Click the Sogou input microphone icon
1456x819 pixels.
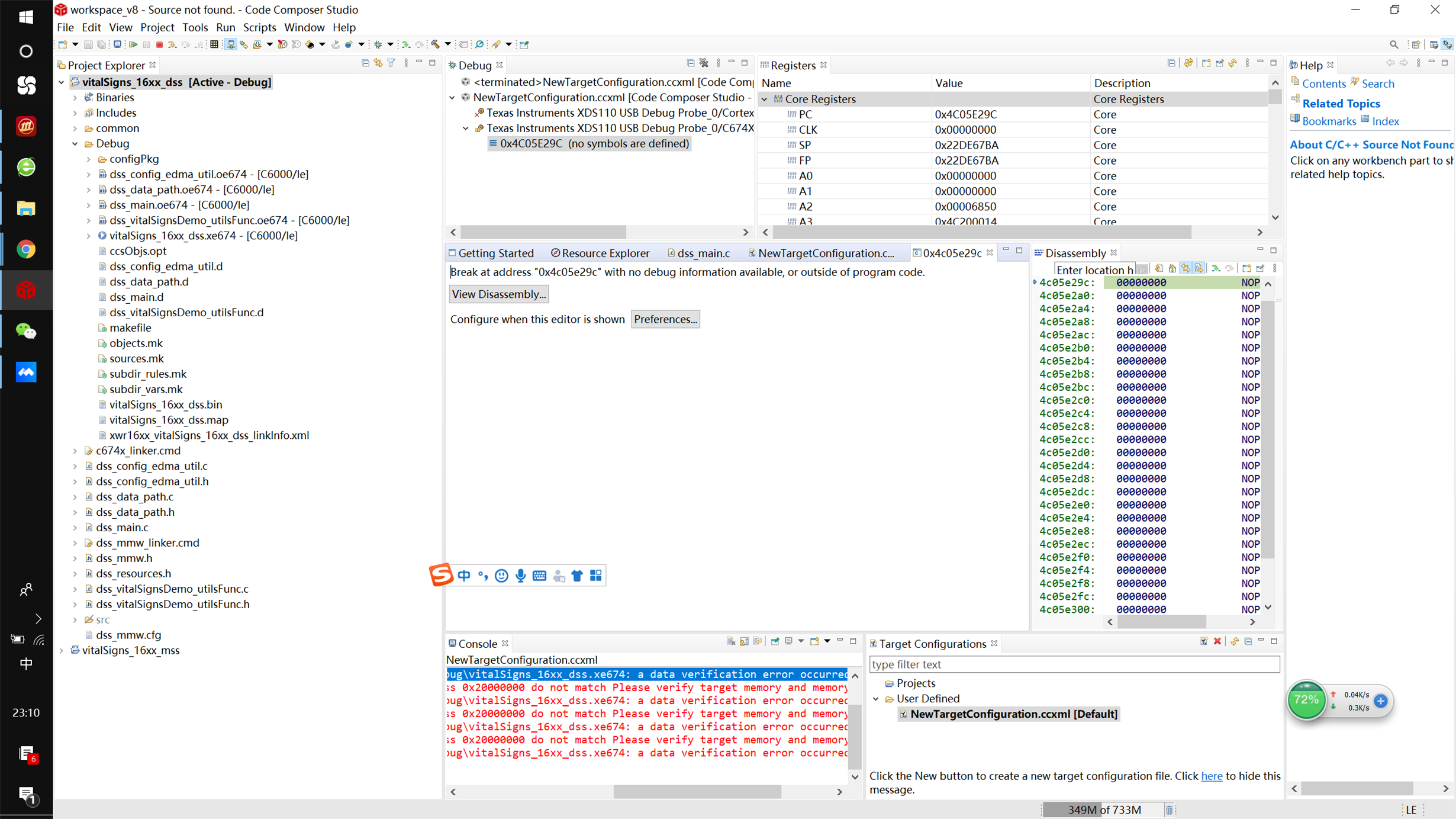click(x=520, y=576)
